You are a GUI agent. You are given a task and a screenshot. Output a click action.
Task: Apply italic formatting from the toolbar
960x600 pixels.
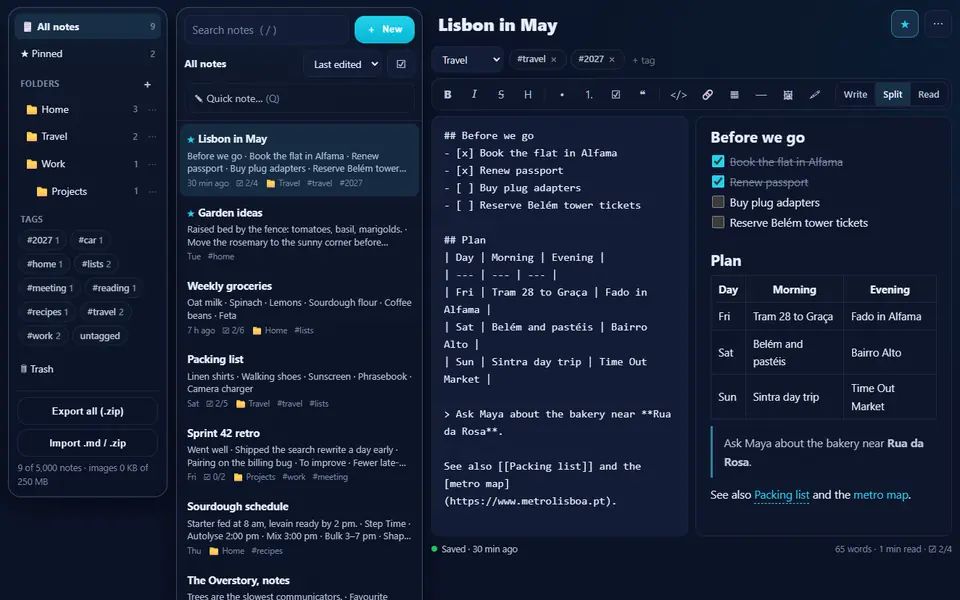pos(474,94)
